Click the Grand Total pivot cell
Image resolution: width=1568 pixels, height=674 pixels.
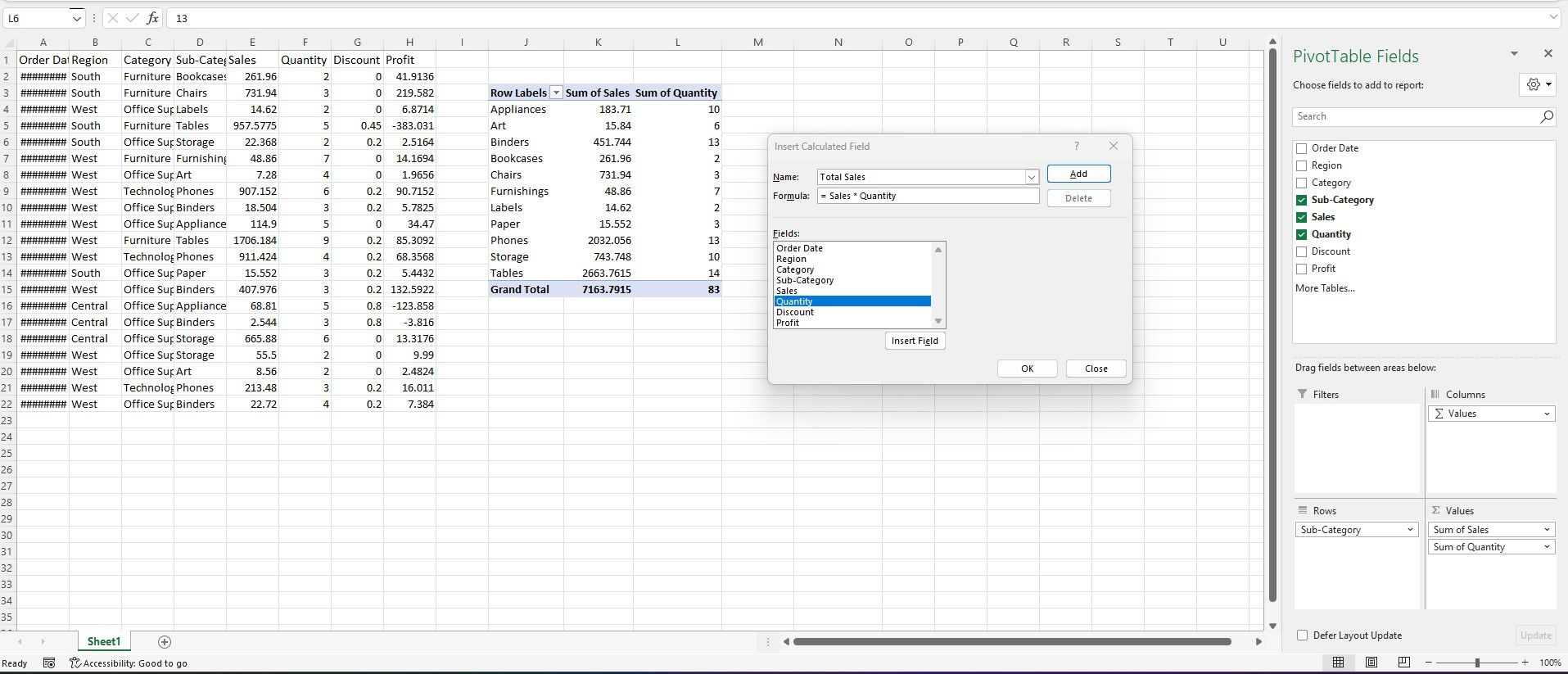tap(526, 289)
